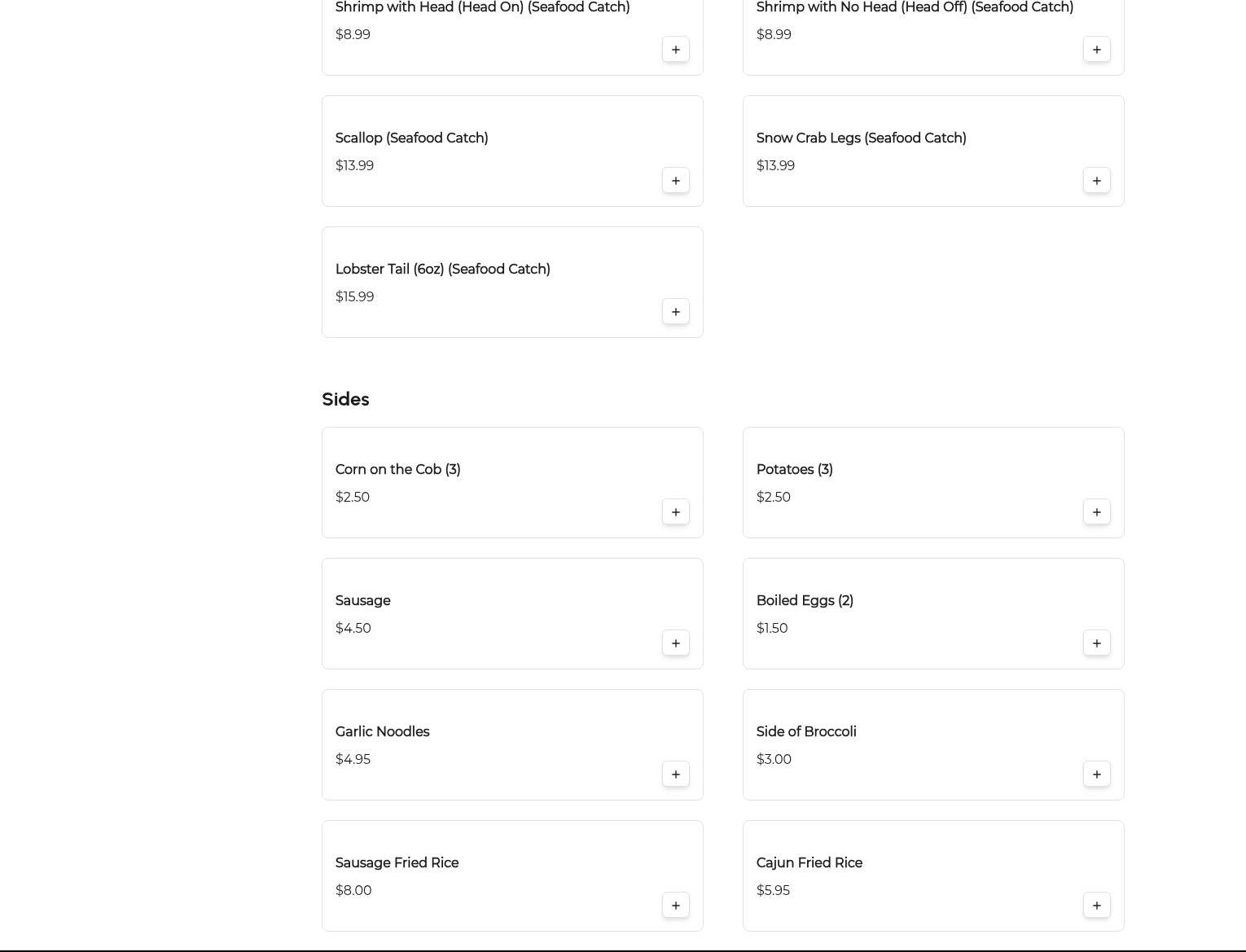Screen dimensions: 1246x952
Task: Add Lobster Tail (6oz) with plus button
Action: point(675,312)
